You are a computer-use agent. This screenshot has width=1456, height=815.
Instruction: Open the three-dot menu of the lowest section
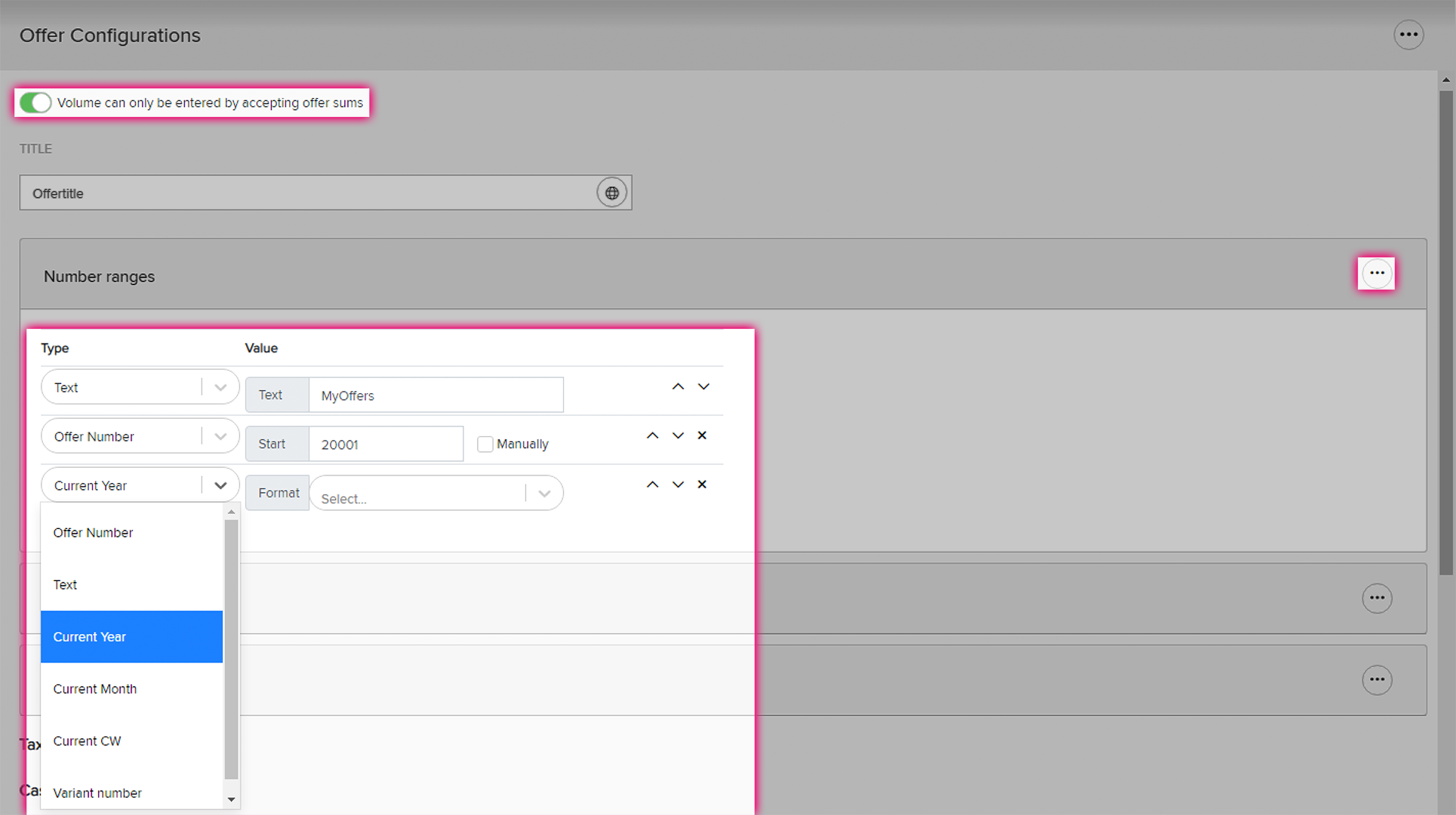pos(1377,680)
